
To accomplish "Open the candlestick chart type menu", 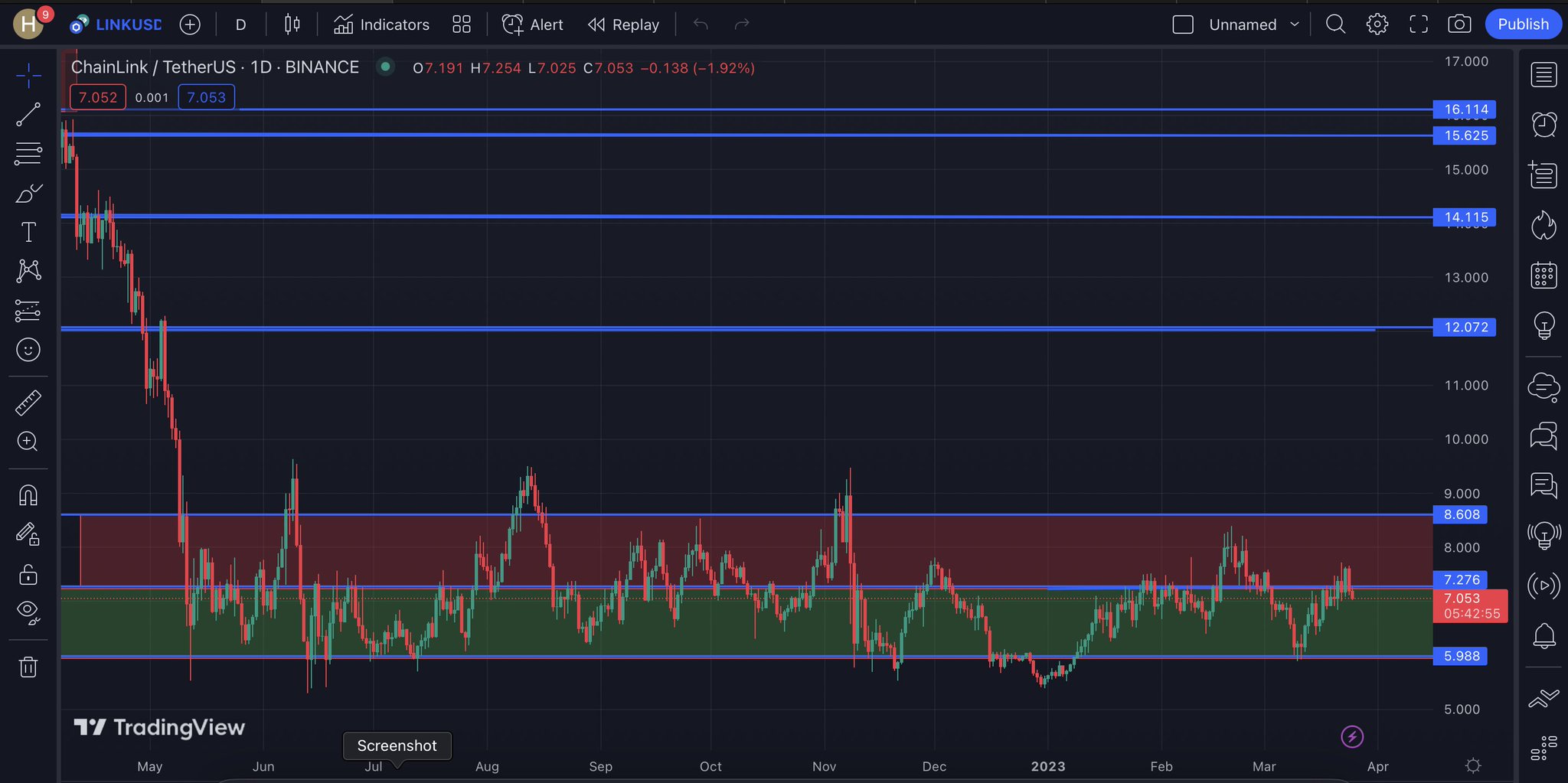I will coord(292,24).
